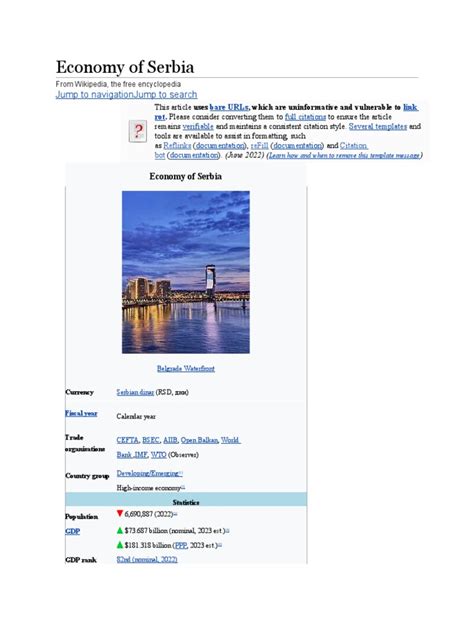The image size is (474, 632).
Task: Follow the Jump to search link
Action: [x=165, y=95]
